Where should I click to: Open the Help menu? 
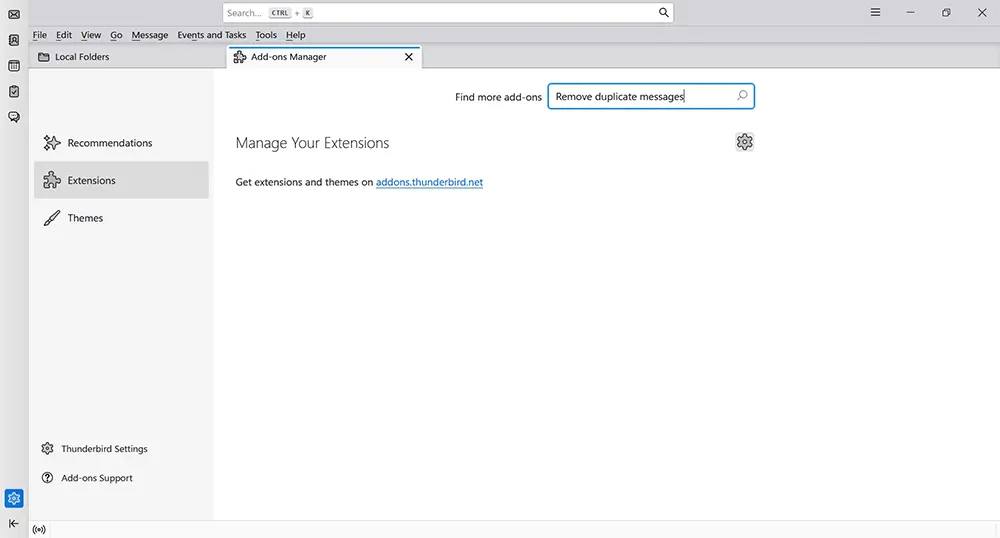tap(295, 35)
